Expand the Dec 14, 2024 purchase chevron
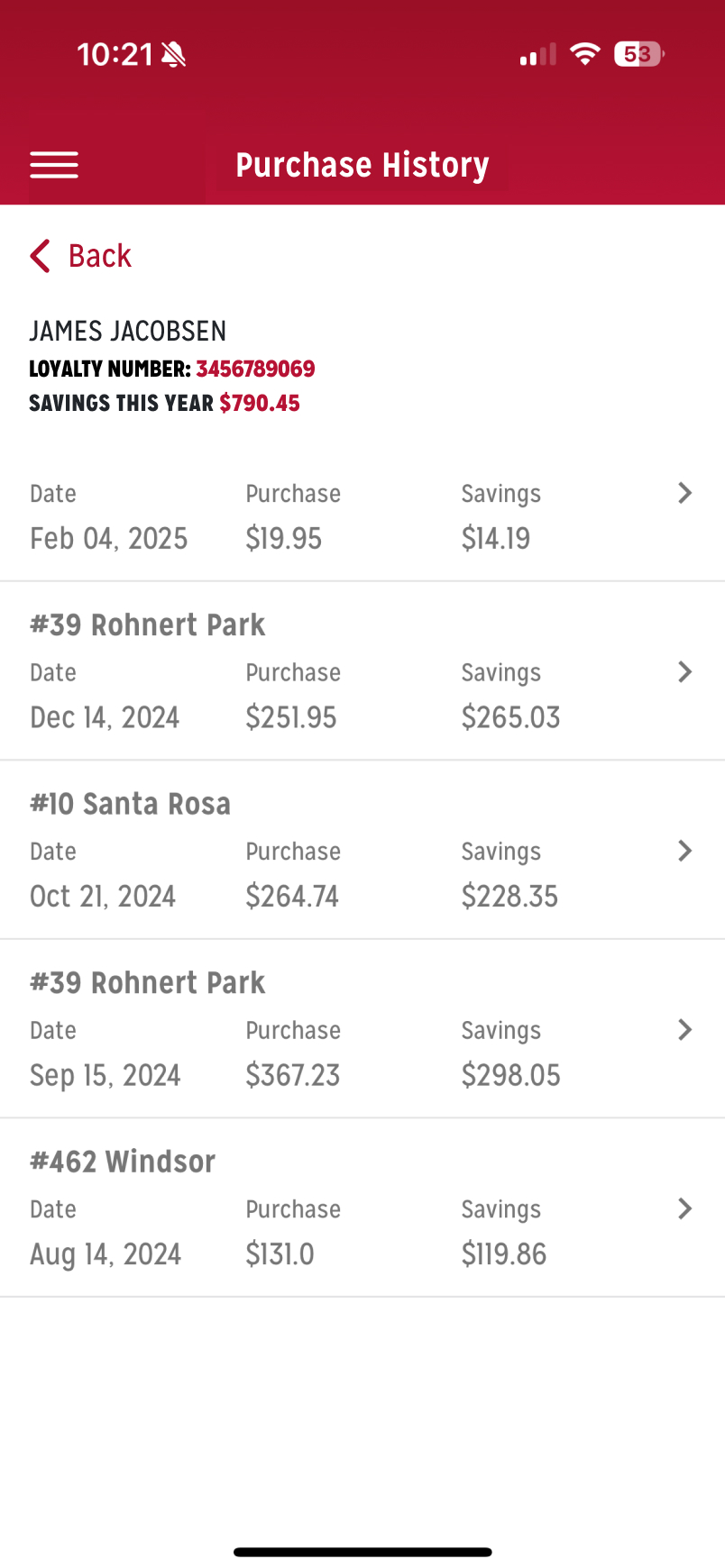Image resolution: width=725 pixels, height=1568 pixels. [x=684, y=671]
